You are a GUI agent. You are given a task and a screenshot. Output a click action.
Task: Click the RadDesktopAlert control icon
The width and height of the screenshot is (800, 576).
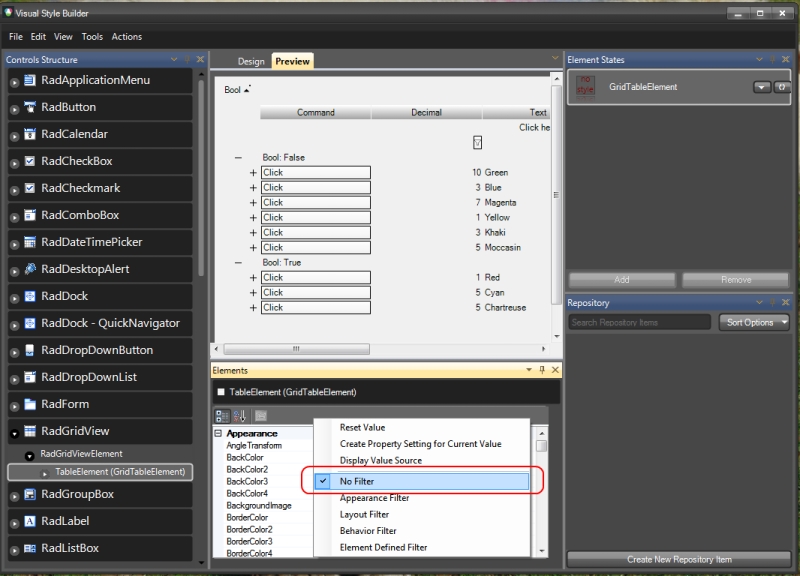coord(30,269)
